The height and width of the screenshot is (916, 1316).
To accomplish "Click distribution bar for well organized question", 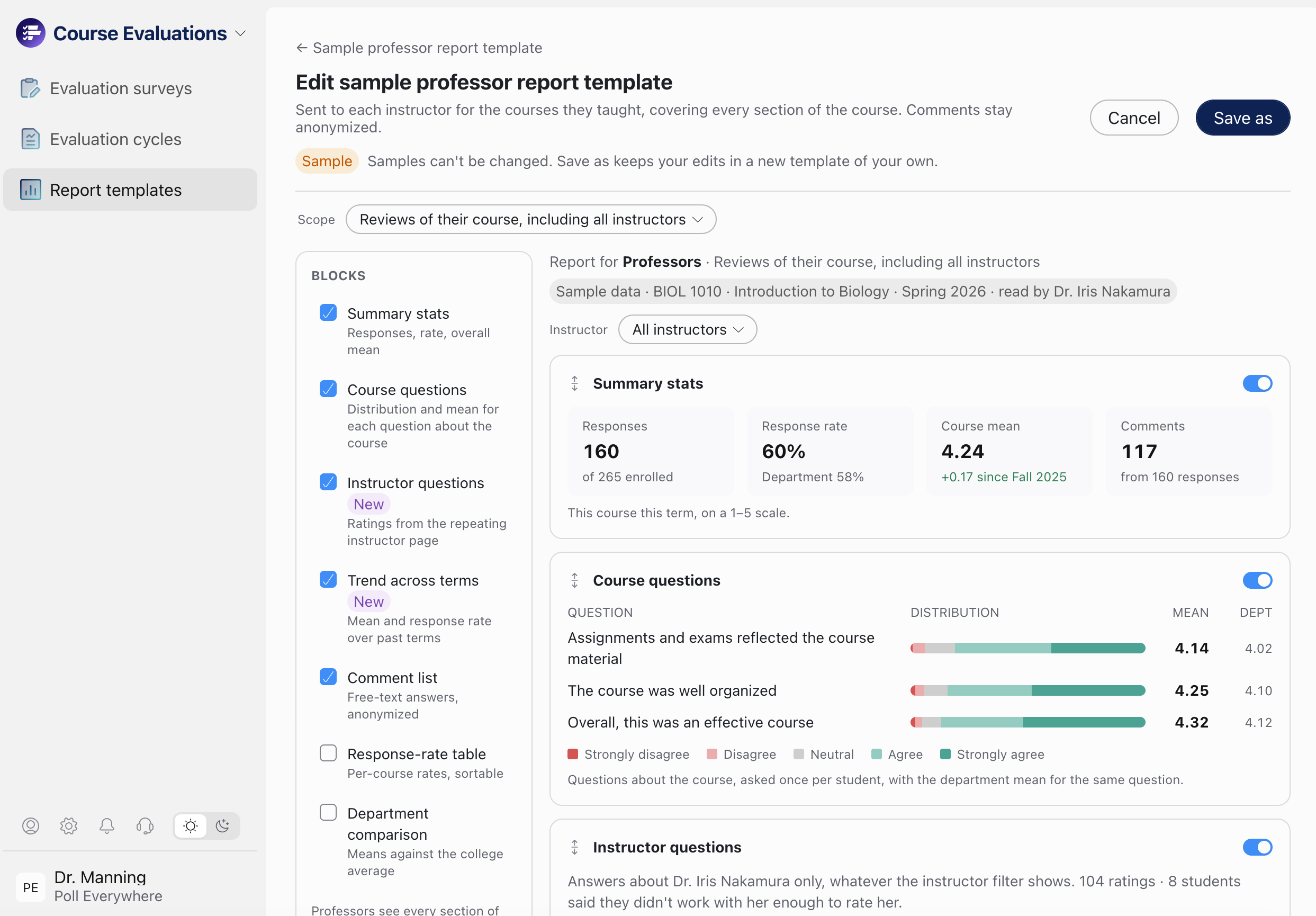I will tap(1027, 691).
